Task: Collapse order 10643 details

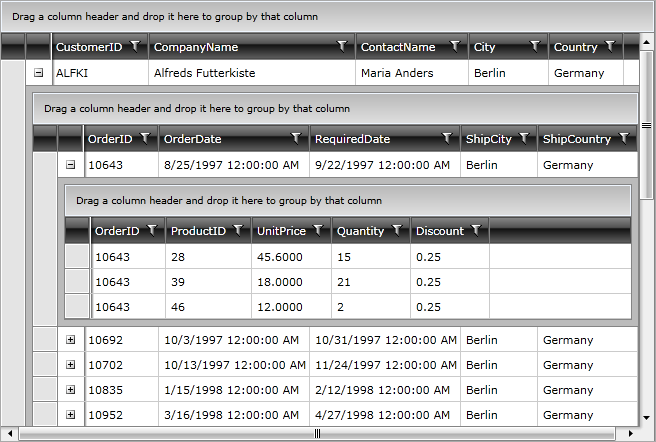Action: (70, 165)
